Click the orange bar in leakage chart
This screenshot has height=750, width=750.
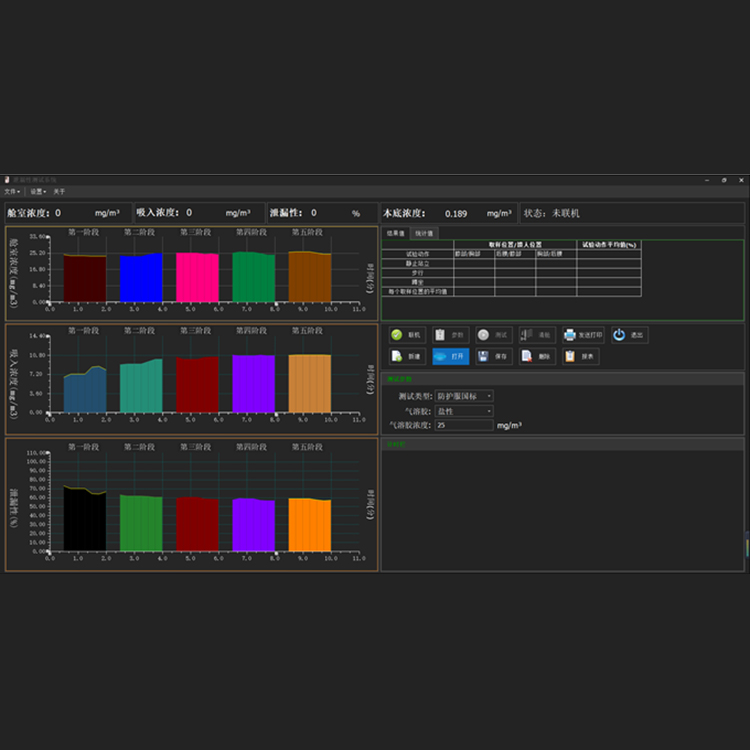[310, 525]
